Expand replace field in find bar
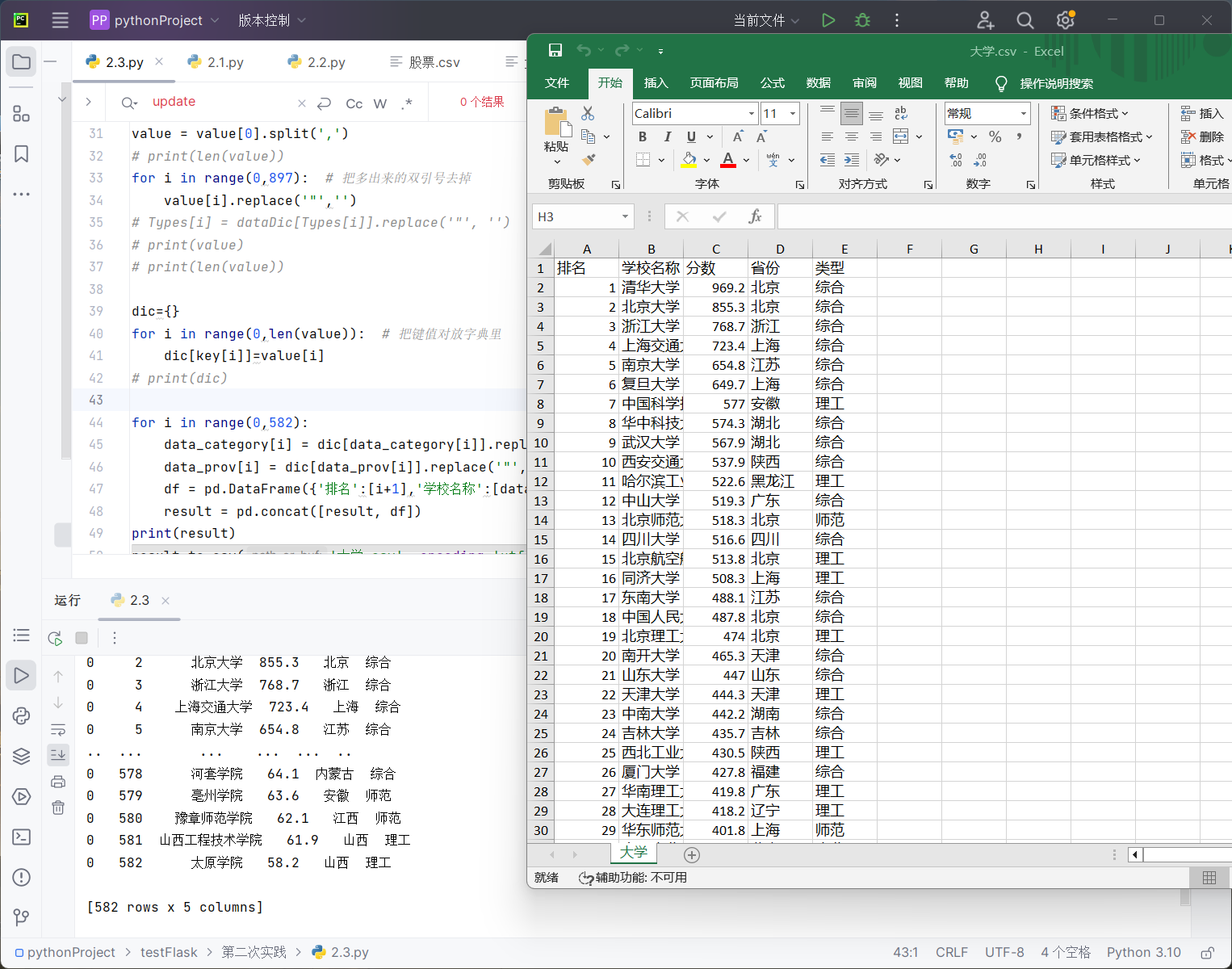1232x969 pixels. 89,102
